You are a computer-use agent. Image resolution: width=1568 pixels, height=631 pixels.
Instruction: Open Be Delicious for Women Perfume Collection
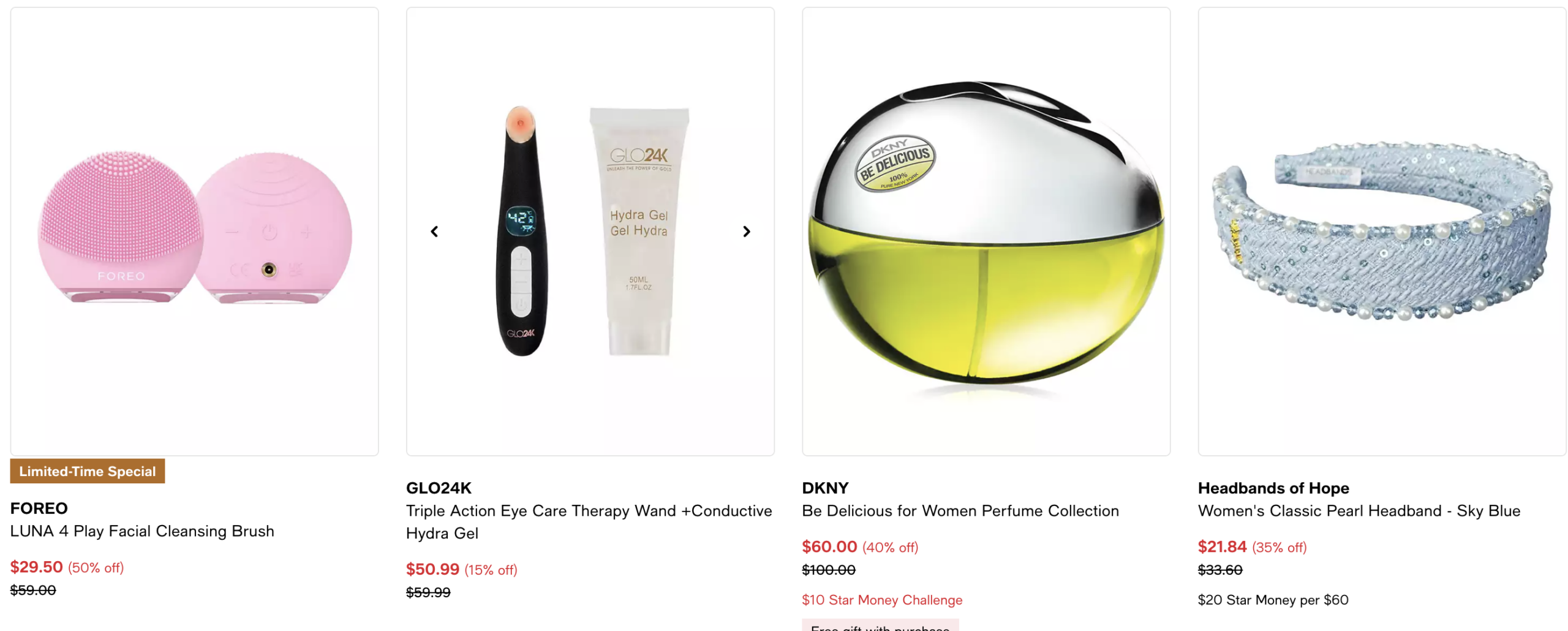[x=960, y=511]
